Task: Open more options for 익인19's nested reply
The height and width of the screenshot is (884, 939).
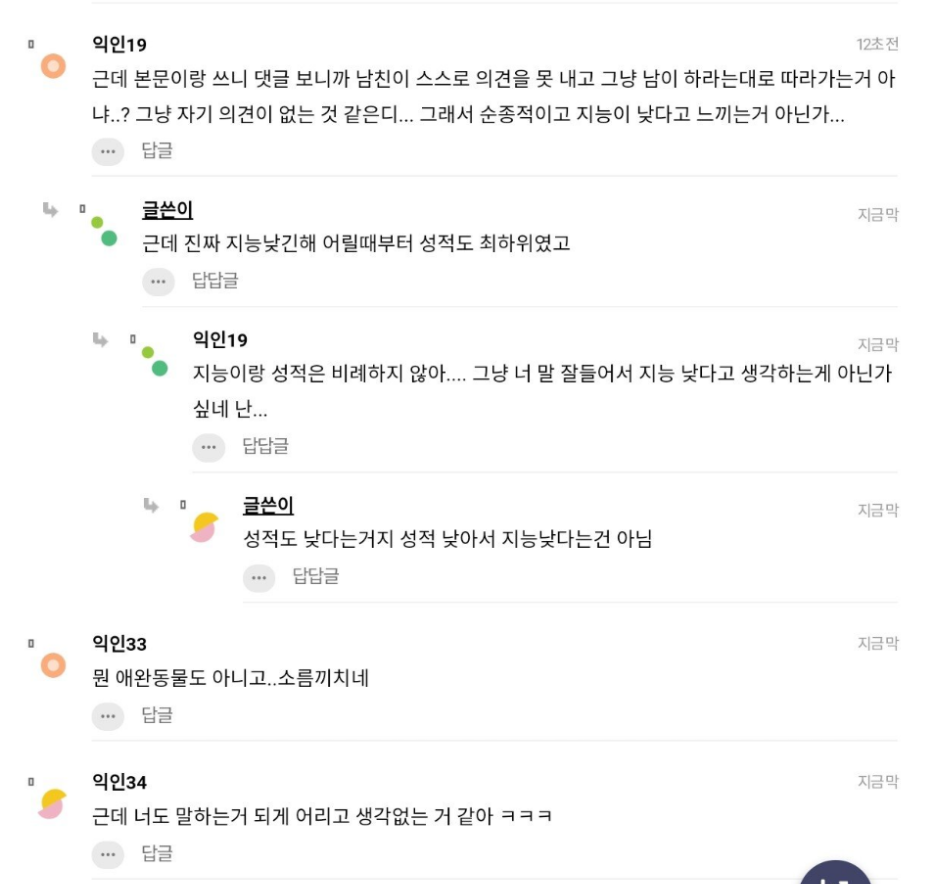Action: (207, 447)
